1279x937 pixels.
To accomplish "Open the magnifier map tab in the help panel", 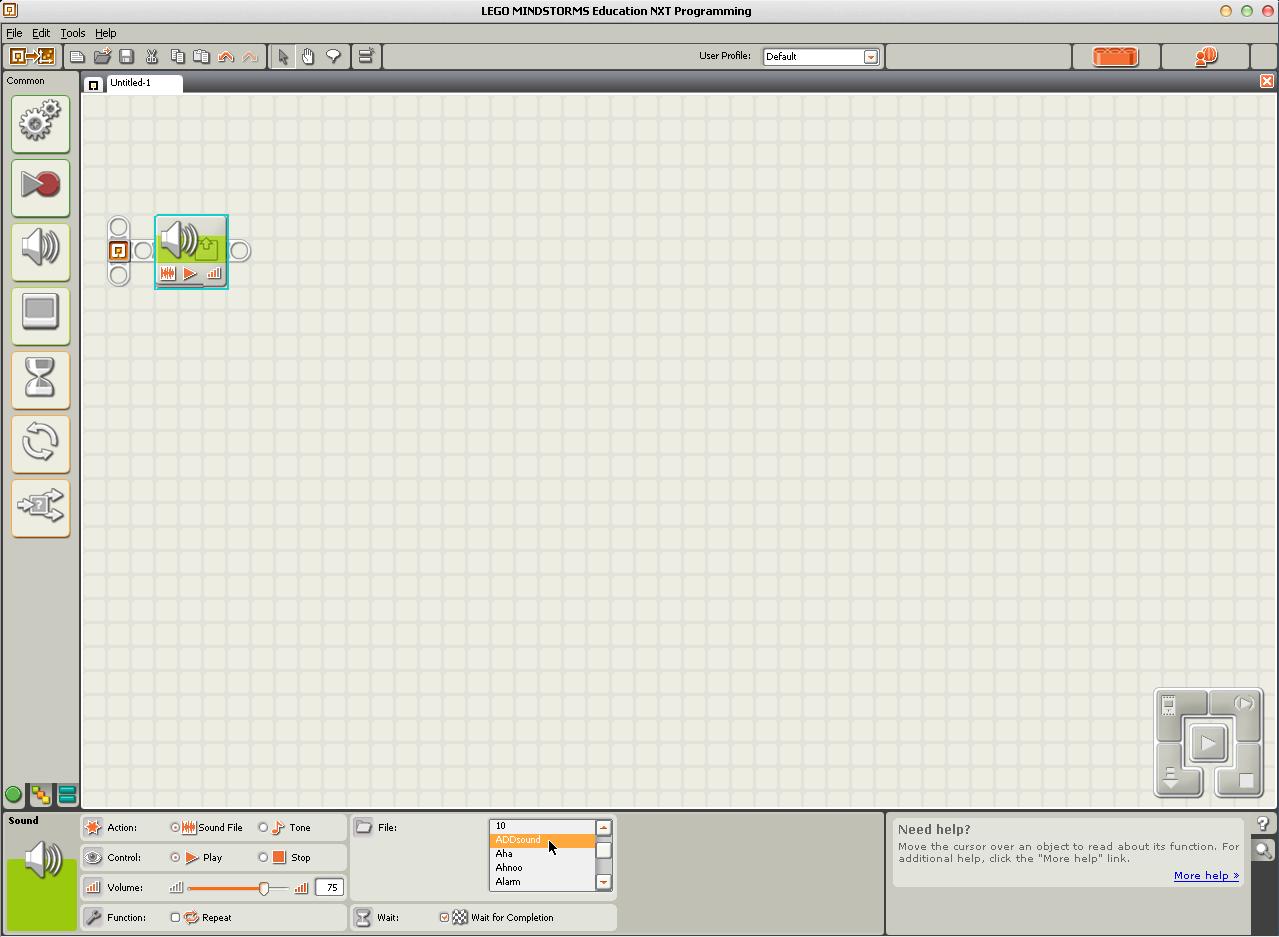I will 1264,850.
